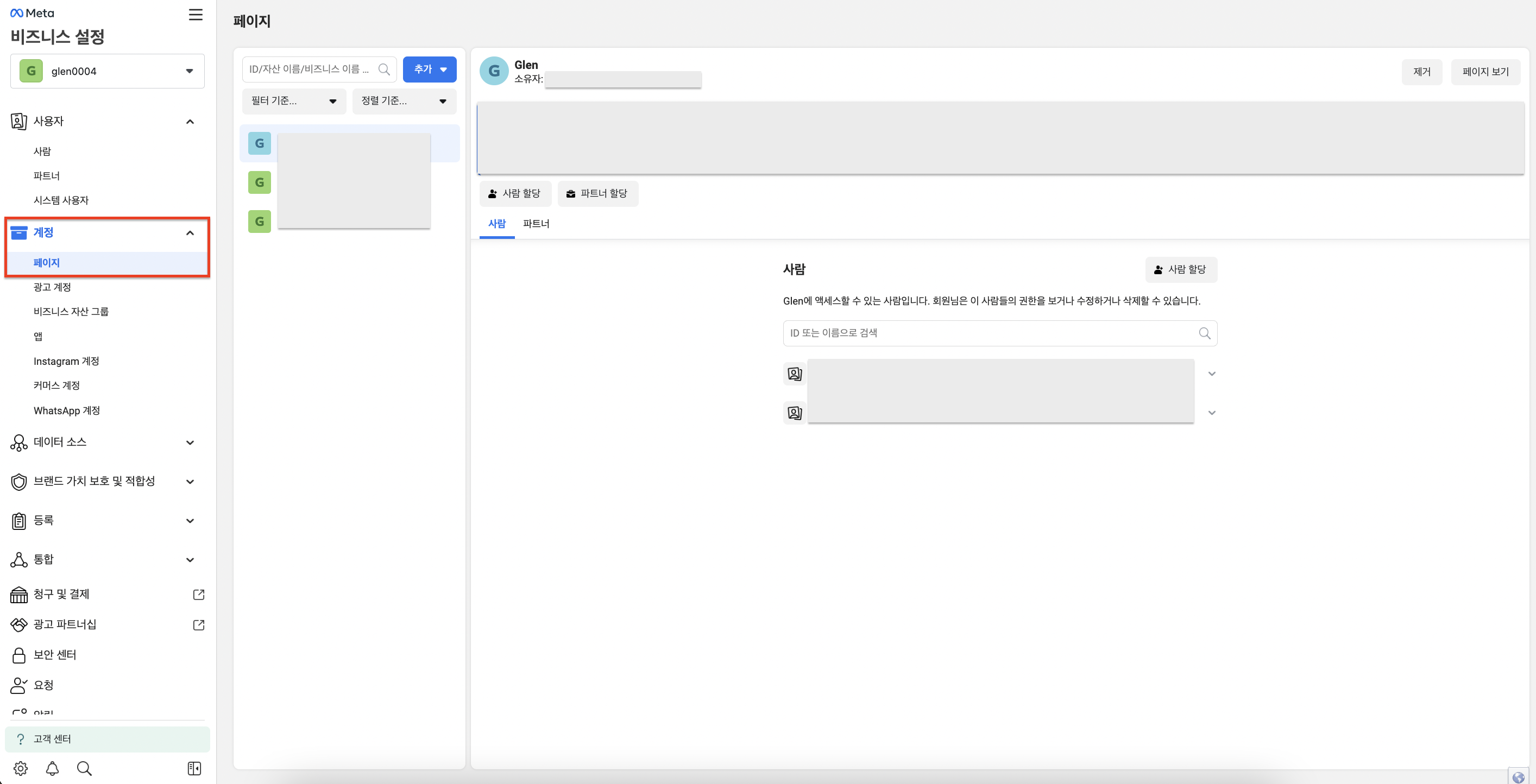Open the glen0004 business account dropdown
1536x784 pixels.
(x=108, y=71)
